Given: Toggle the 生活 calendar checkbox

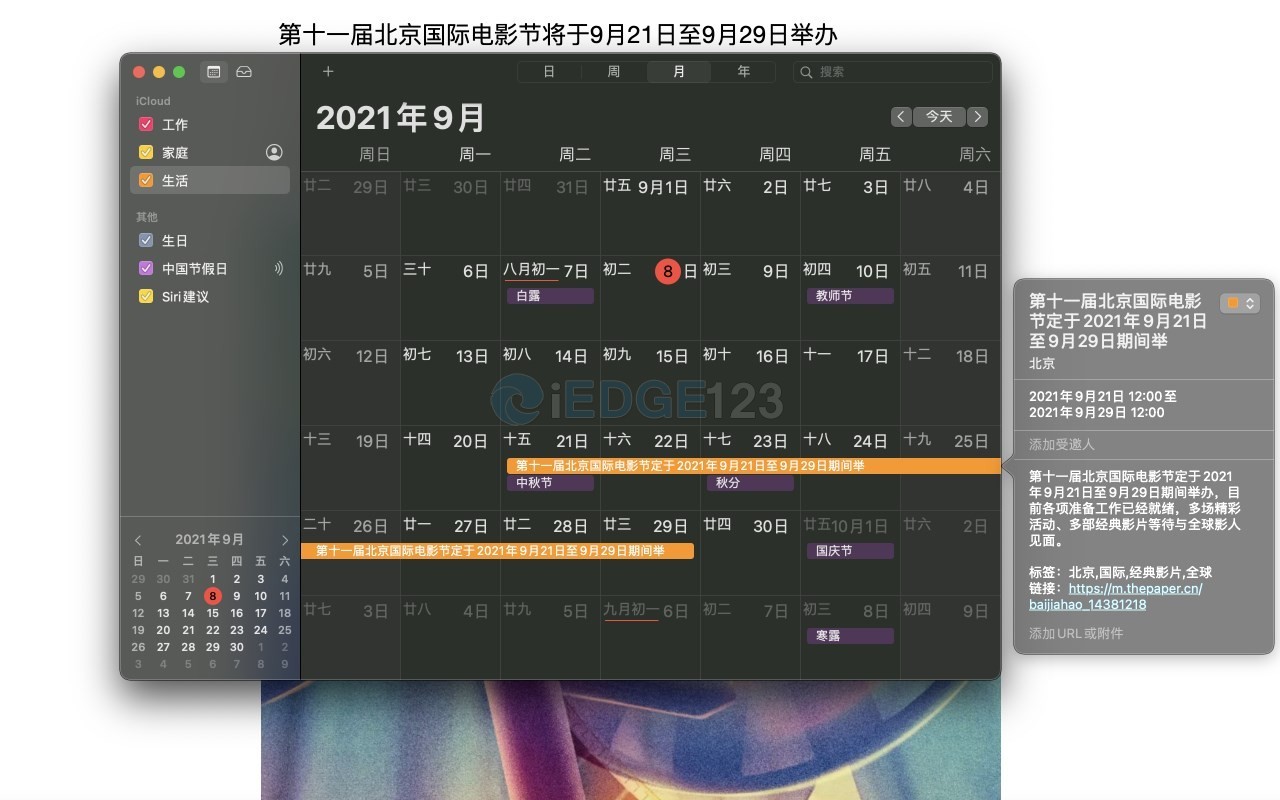Looking at the screenshot, I should (x=146, y=180).
